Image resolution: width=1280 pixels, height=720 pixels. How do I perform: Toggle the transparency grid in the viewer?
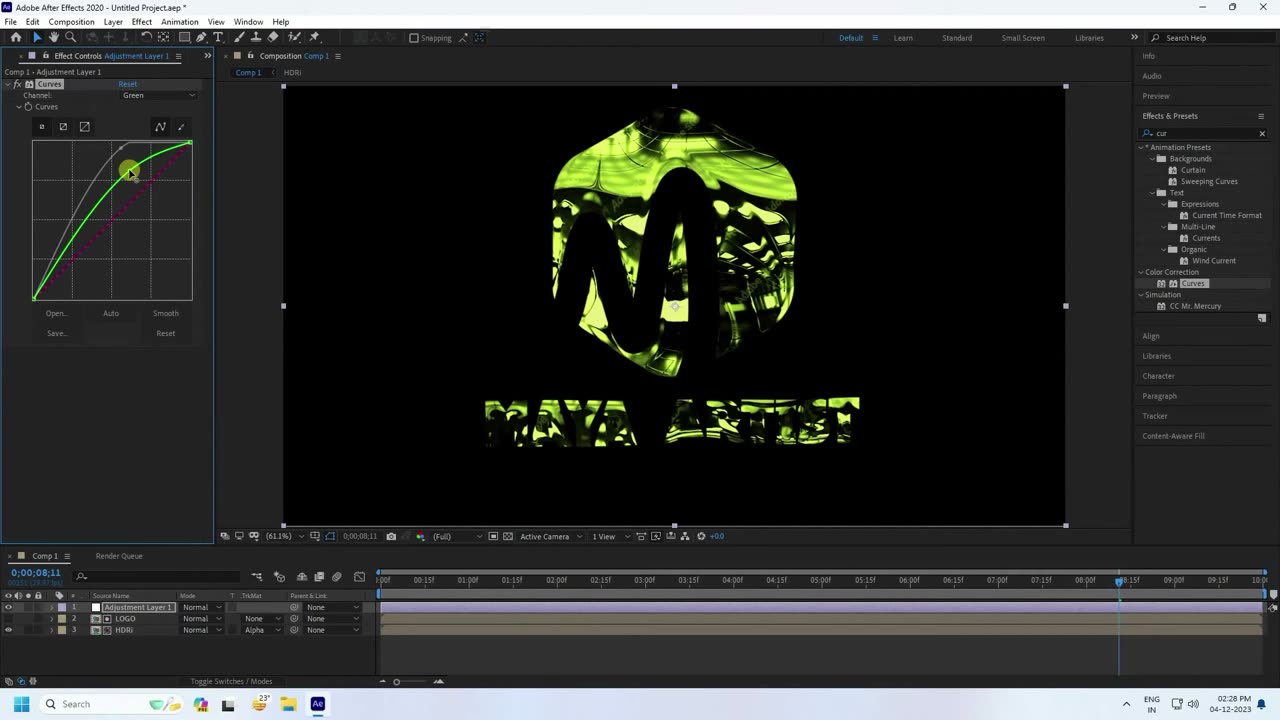click(508, 537)
